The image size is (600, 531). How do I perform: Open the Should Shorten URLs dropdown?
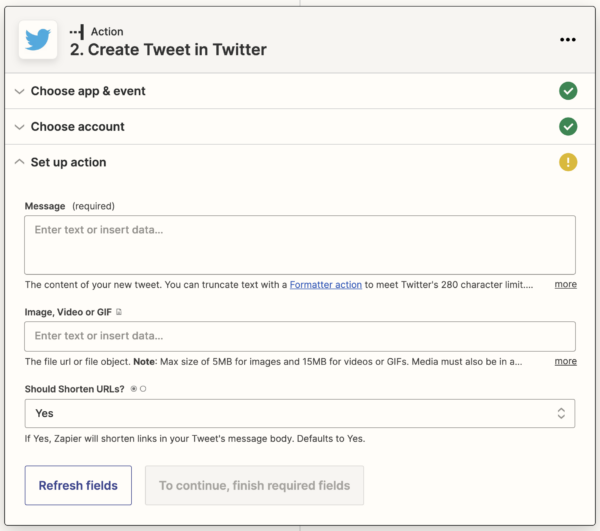[x=300, y=414]
